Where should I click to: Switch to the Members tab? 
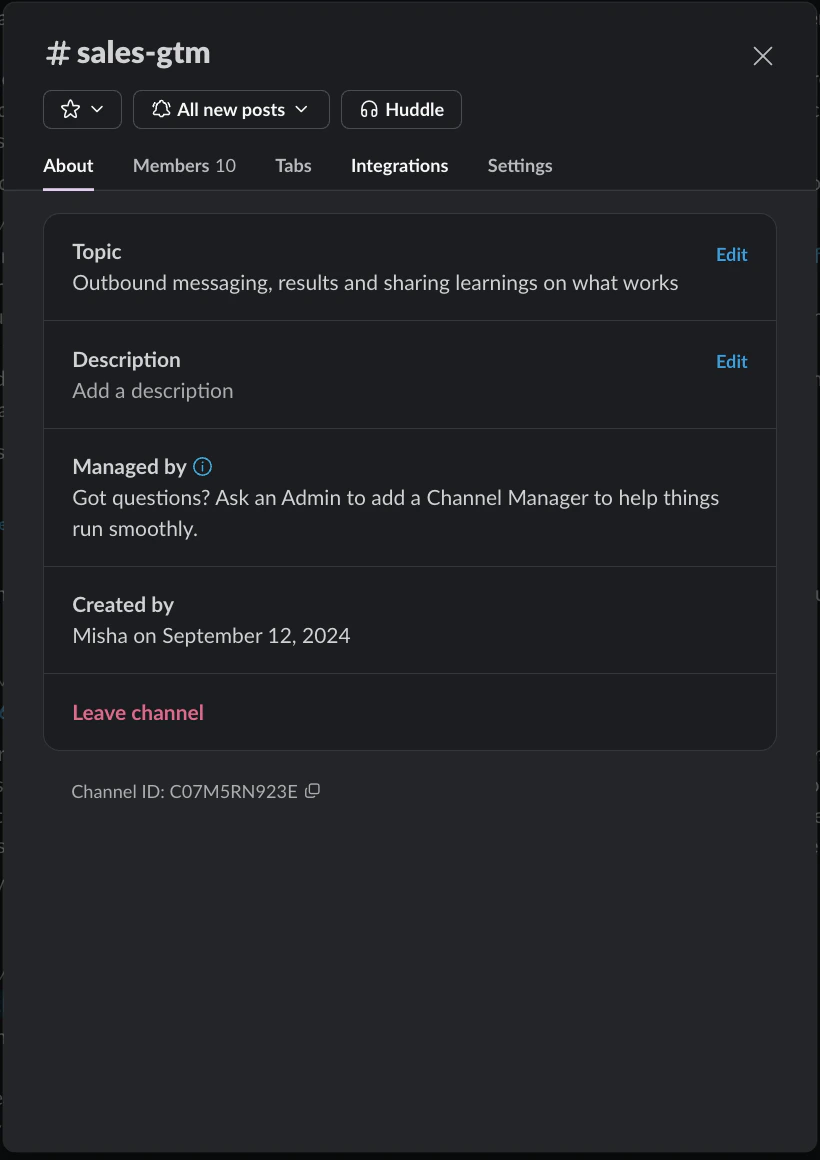point(184,165)
